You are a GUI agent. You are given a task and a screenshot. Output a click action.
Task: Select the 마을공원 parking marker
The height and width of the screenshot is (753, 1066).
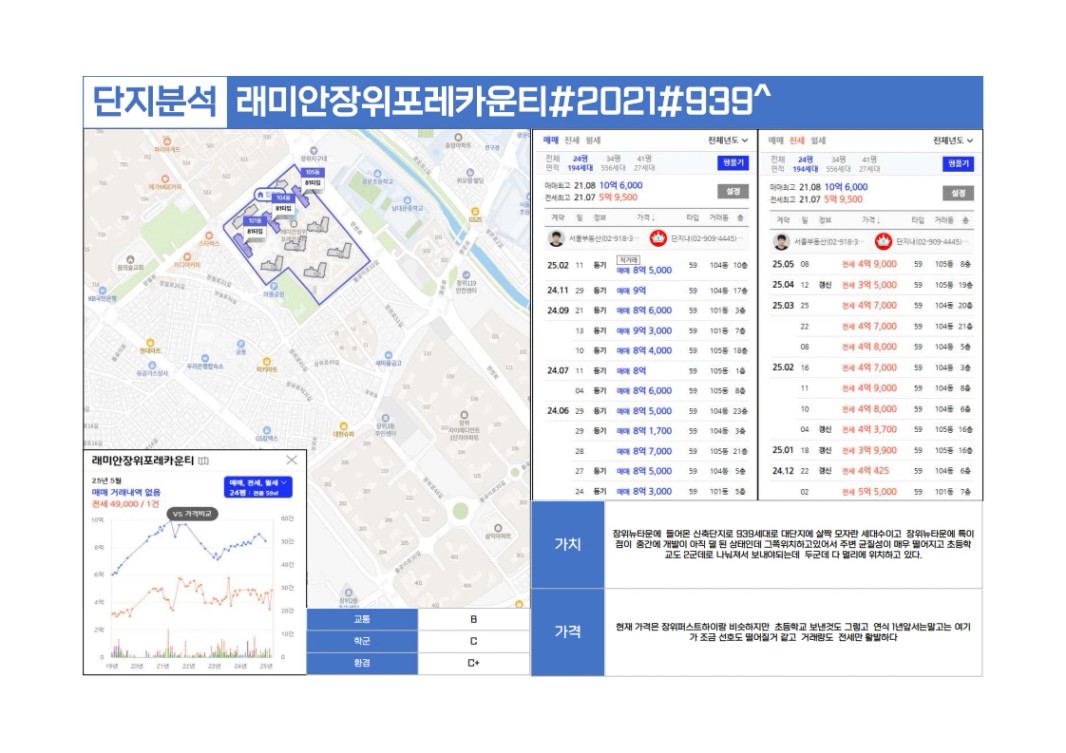coord(274,286)
